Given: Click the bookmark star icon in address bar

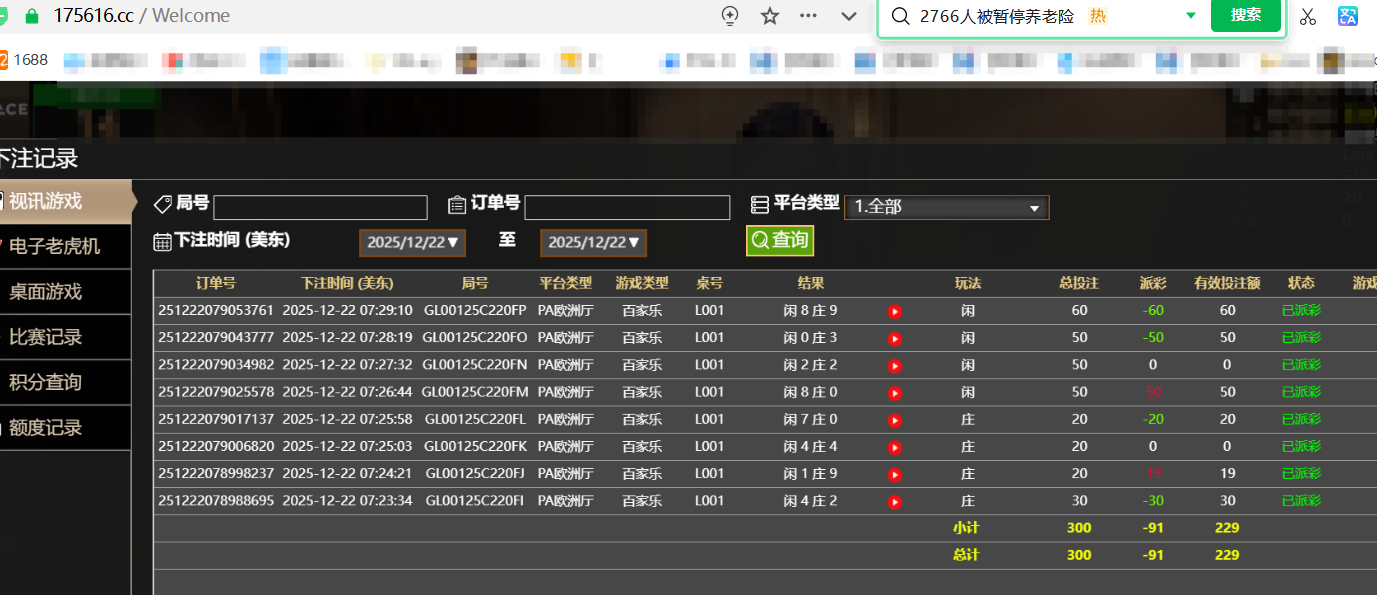Looking at the screenshot, I should [x=769, y=16].
